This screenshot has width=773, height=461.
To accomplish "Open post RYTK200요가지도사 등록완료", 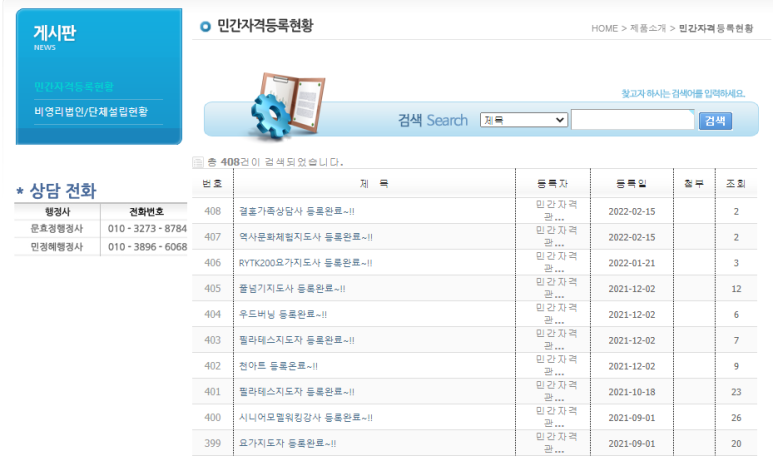I will 305,263.
